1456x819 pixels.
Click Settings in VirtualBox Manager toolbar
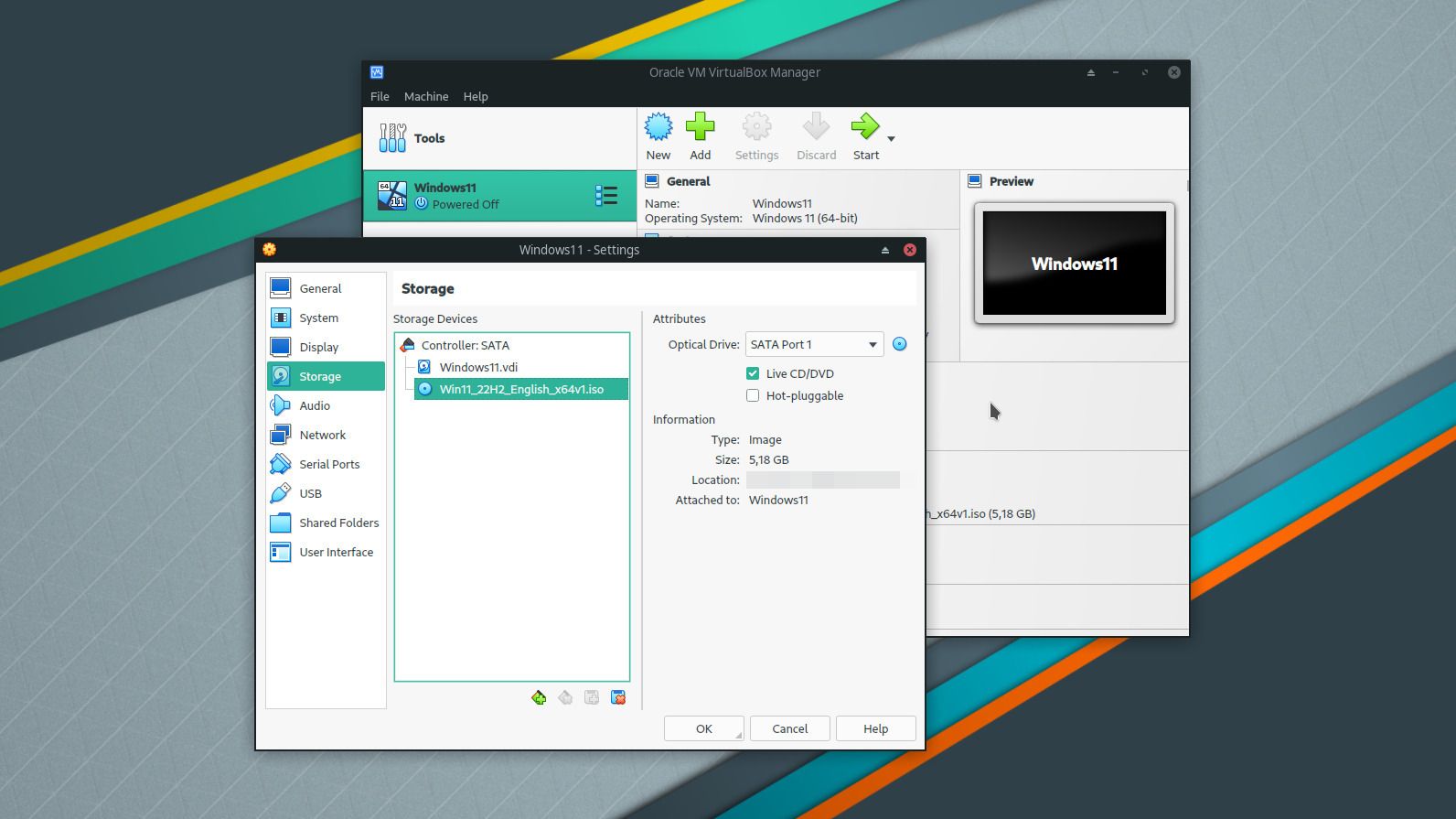(757, 137)
